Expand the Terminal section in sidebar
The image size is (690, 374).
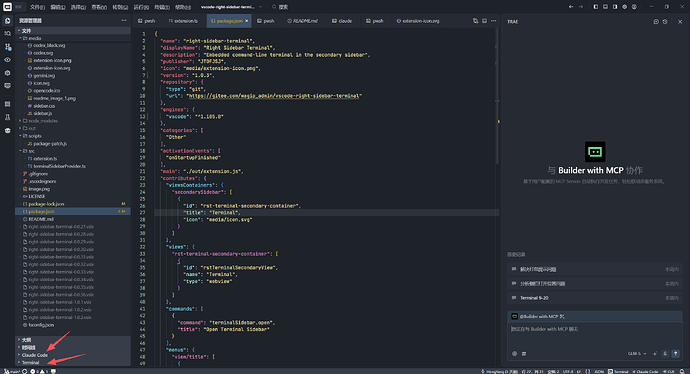coord(74,362)
